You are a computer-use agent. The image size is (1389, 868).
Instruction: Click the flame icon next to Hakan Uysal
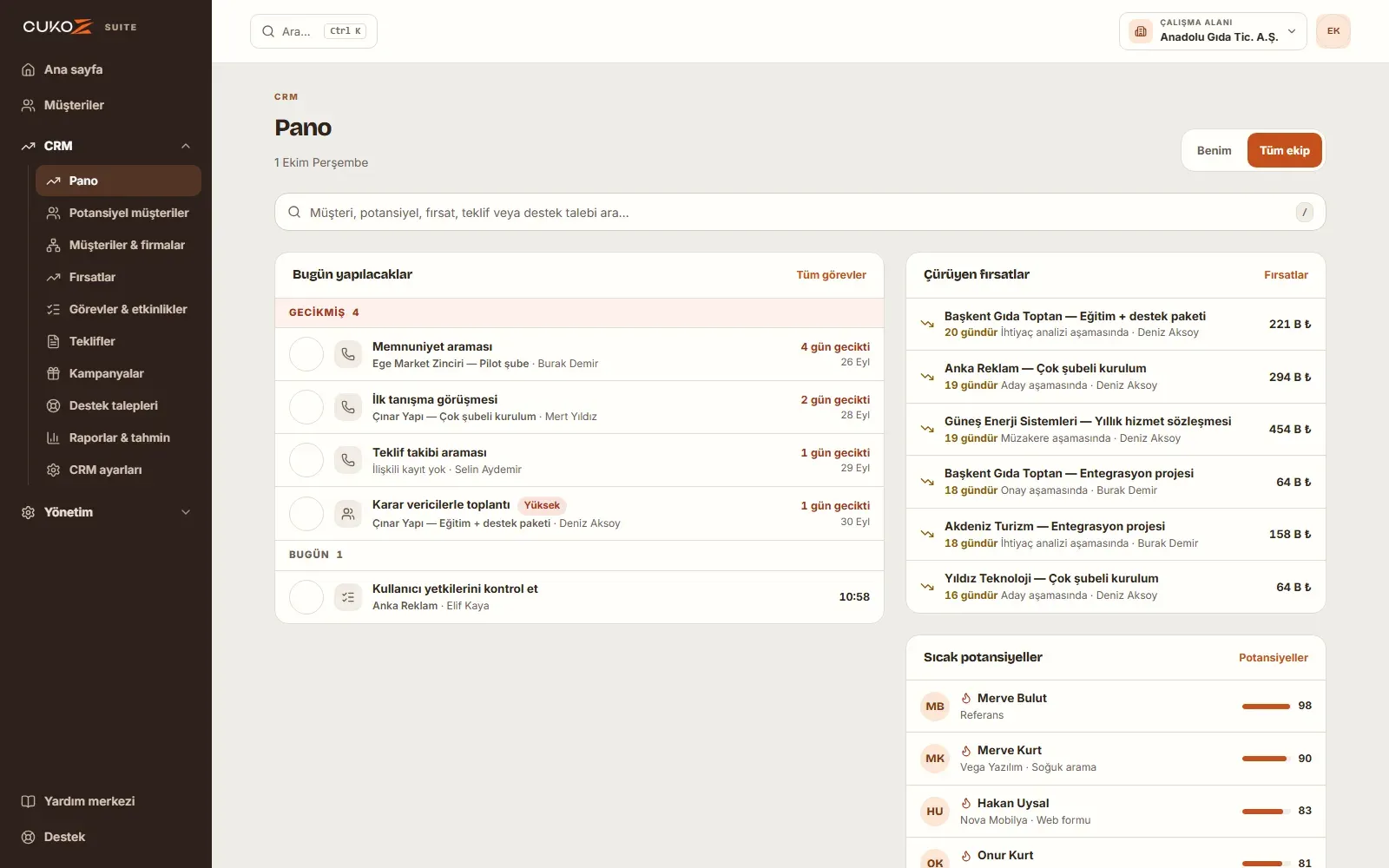pyautogui.click(x=966, y=803)
